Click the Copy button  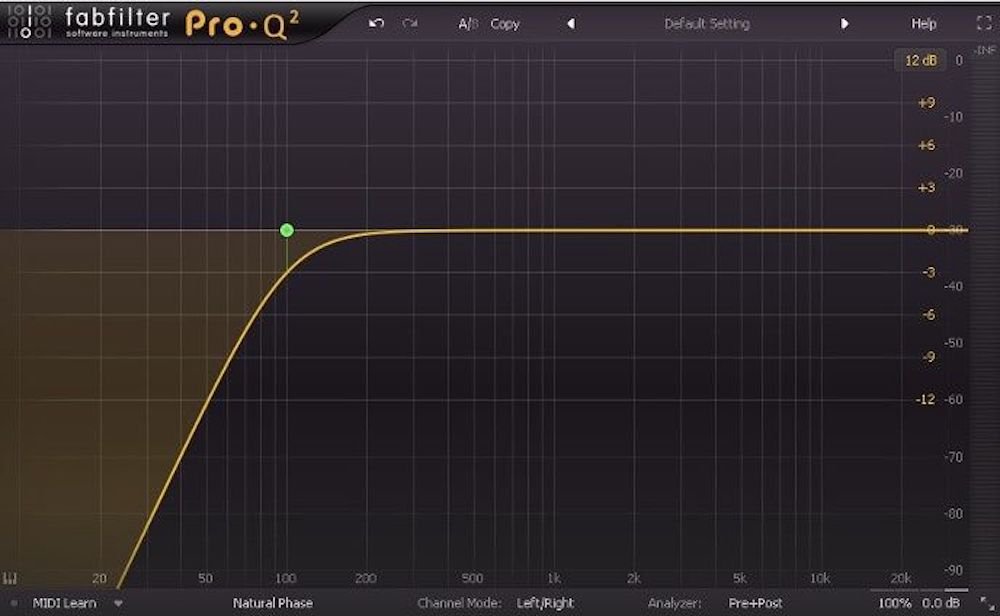coord(505,23)
